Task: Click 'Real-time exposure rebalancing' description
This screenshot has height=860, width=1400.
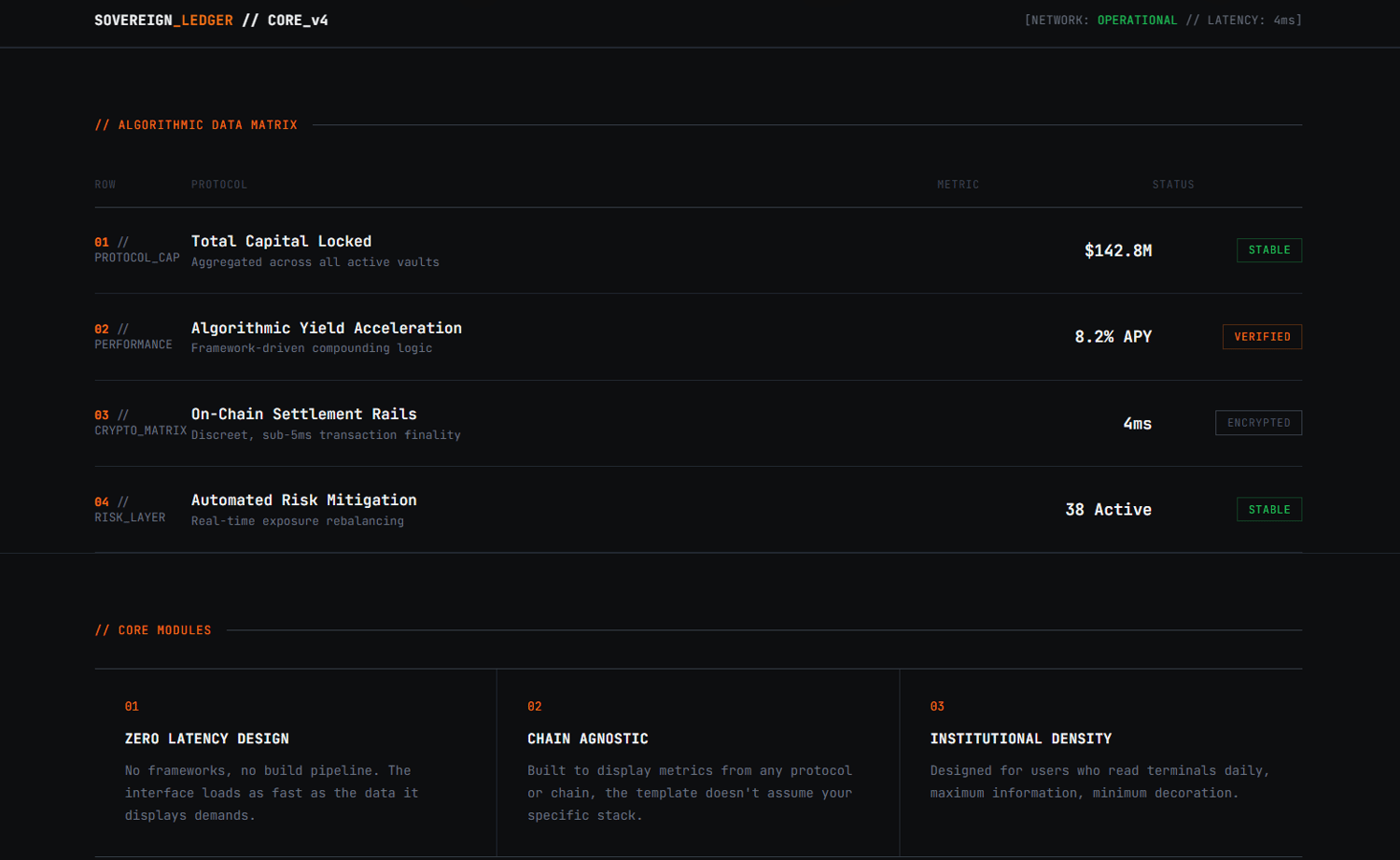Action: point(298,521)
